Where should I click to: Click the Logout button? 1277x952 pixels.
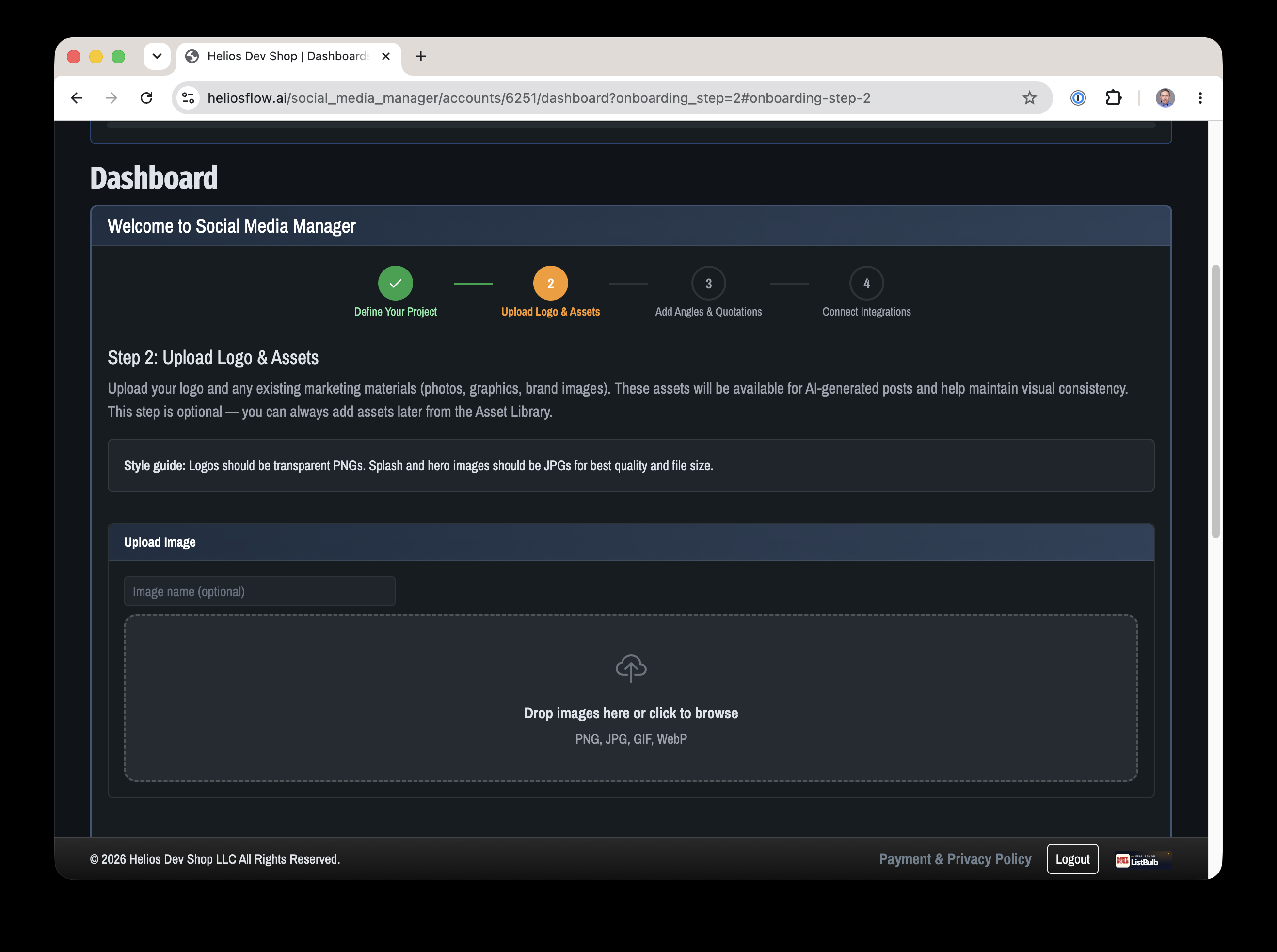[x=1072, y=858]
